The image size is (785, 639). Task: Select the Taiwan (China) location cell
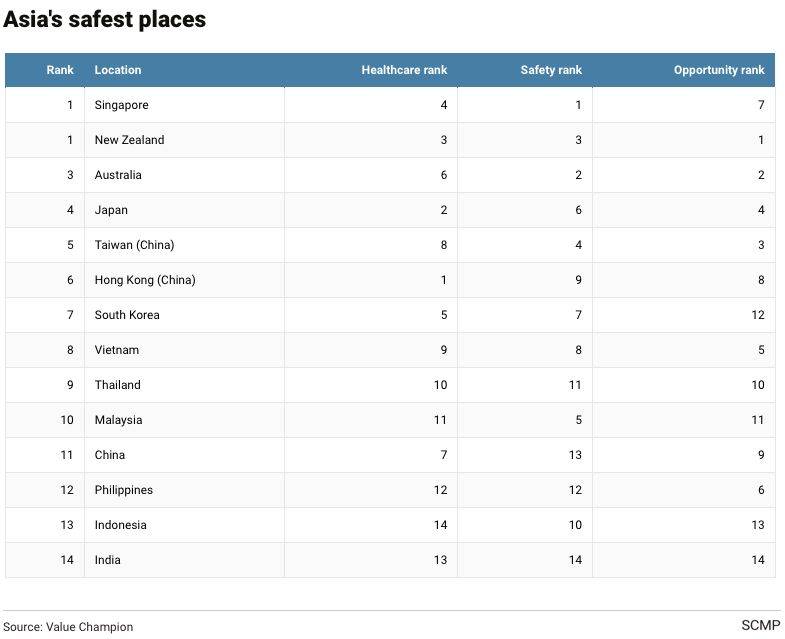[134, 245]
